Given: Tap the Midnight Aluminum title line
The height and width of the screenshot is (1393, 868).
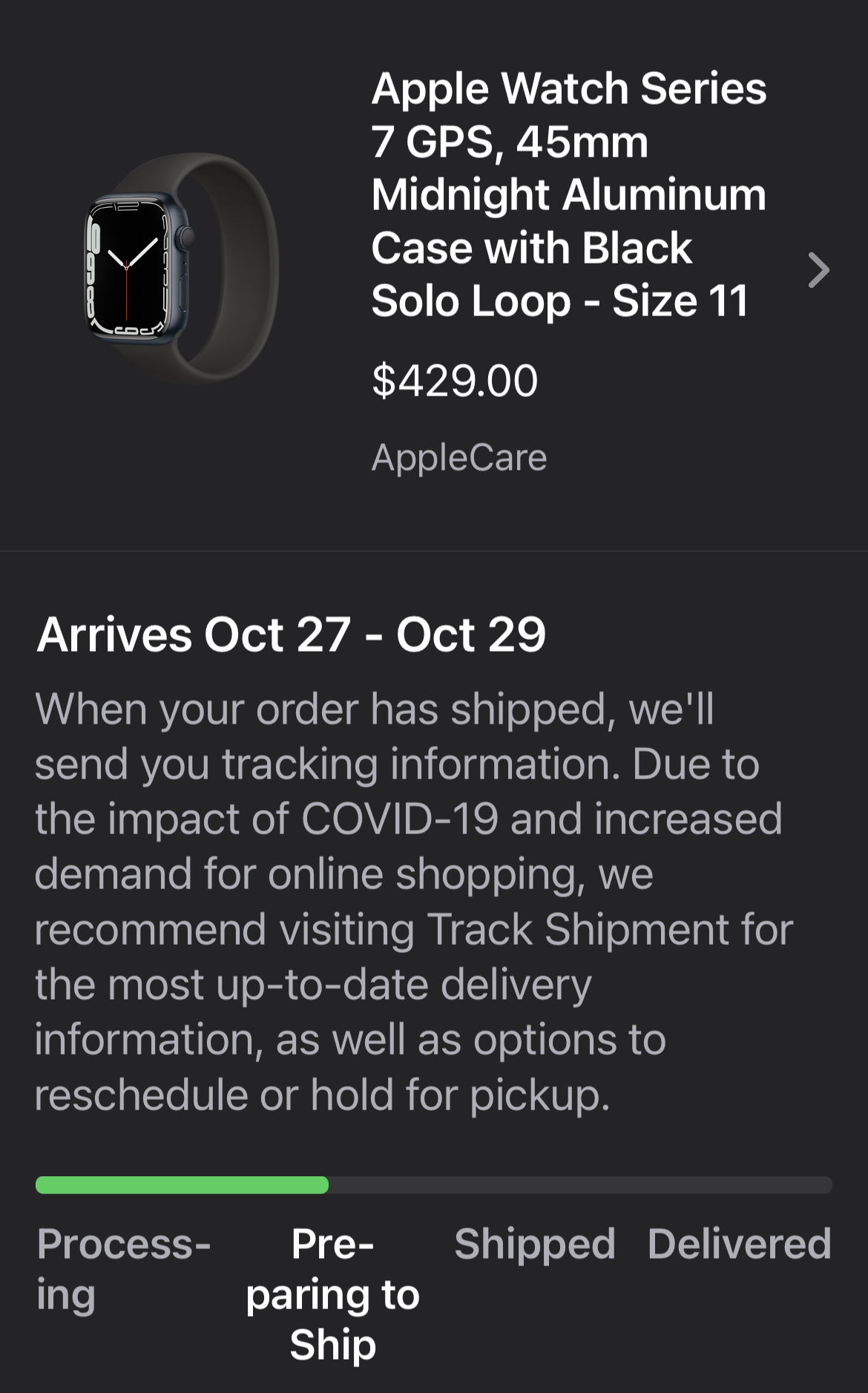Looking at the screenshot, I should tap(568, 195).
